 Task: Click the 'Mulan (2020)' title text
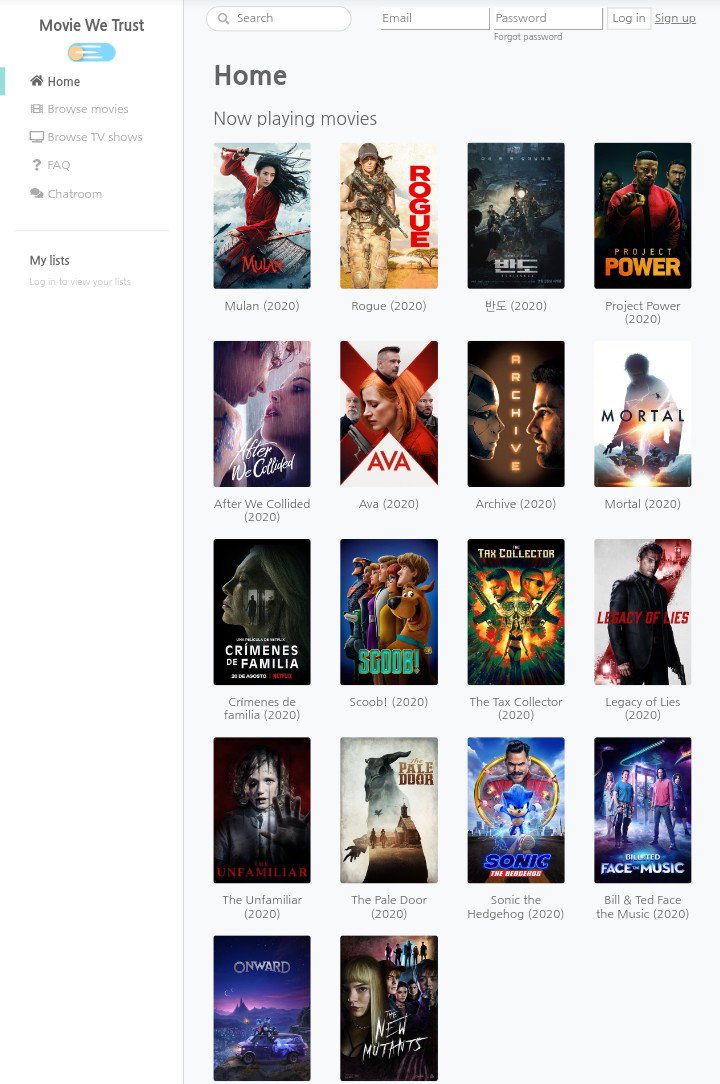(262, 306)
